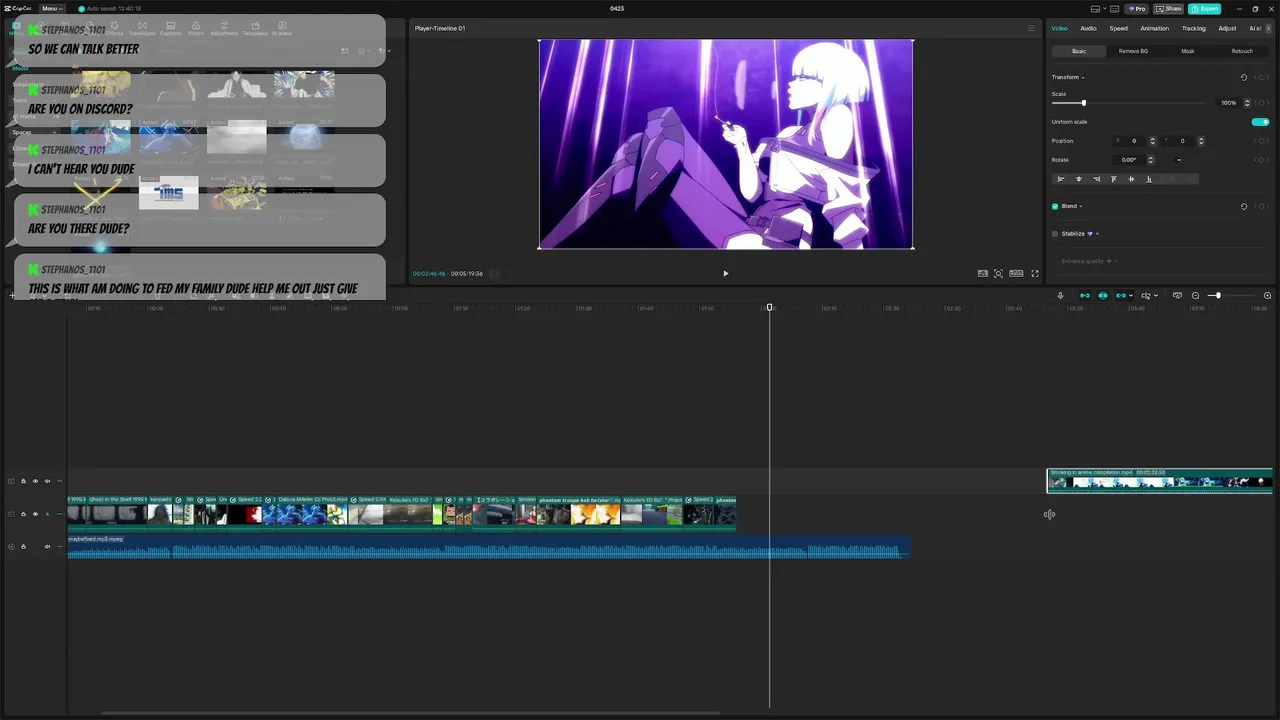The width and height of the screenshot is (1280, 720).
Task: Click the Rotate angle field
Action: [1130, 160]
